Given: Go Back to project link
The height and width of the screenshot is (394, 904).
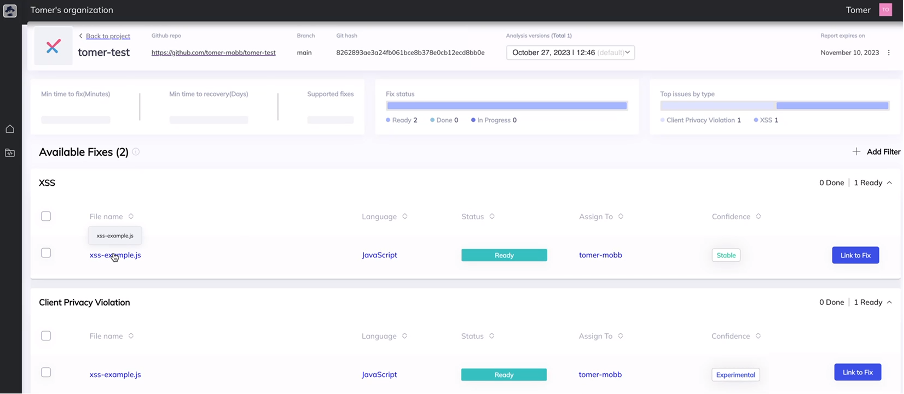Looking at the screenshot, I should coord(108,36).
